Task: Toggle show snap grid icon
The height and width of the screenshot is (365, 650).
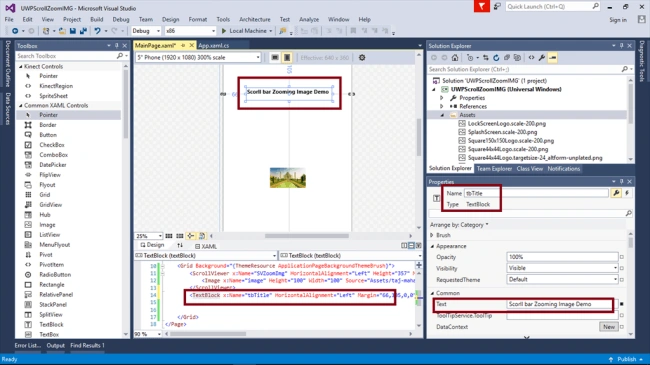Action: [169, 236]
